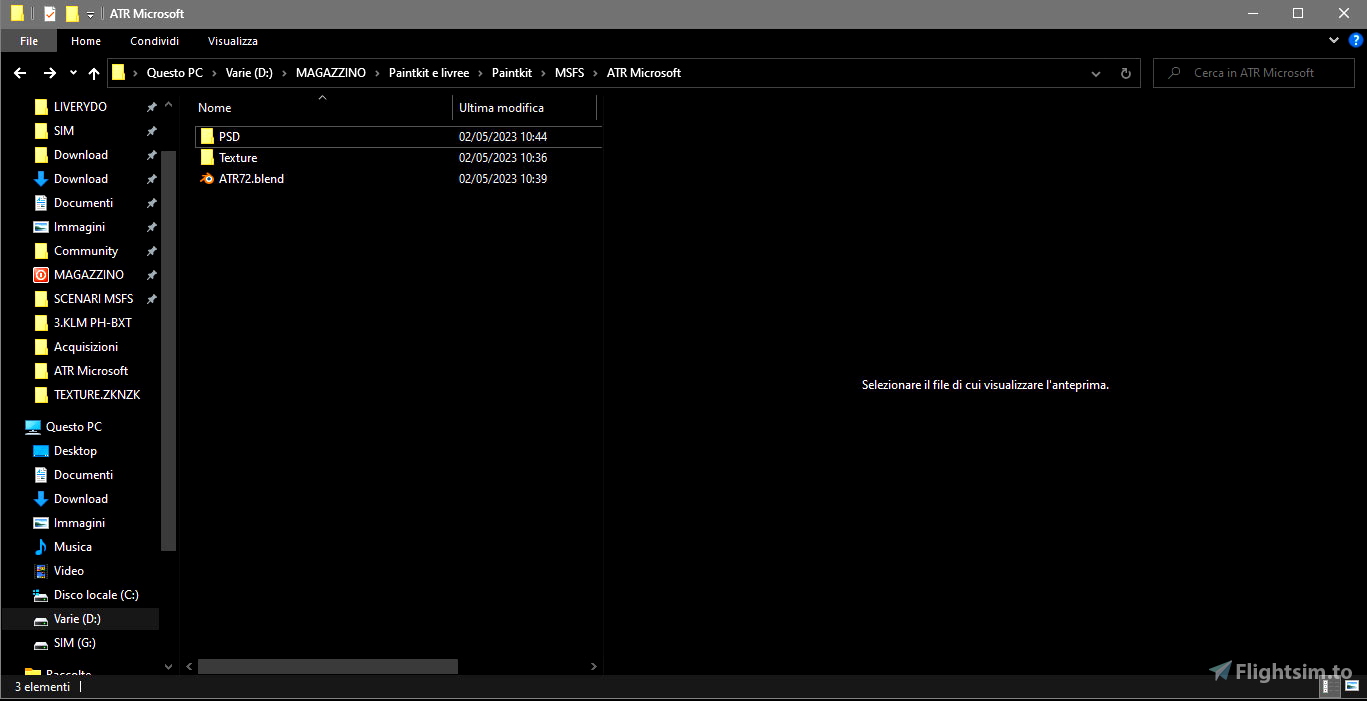The height and width of the screenshot is (701, 1367).
Task: Click the pinned Documenti document icon
Action: [41, 203]
